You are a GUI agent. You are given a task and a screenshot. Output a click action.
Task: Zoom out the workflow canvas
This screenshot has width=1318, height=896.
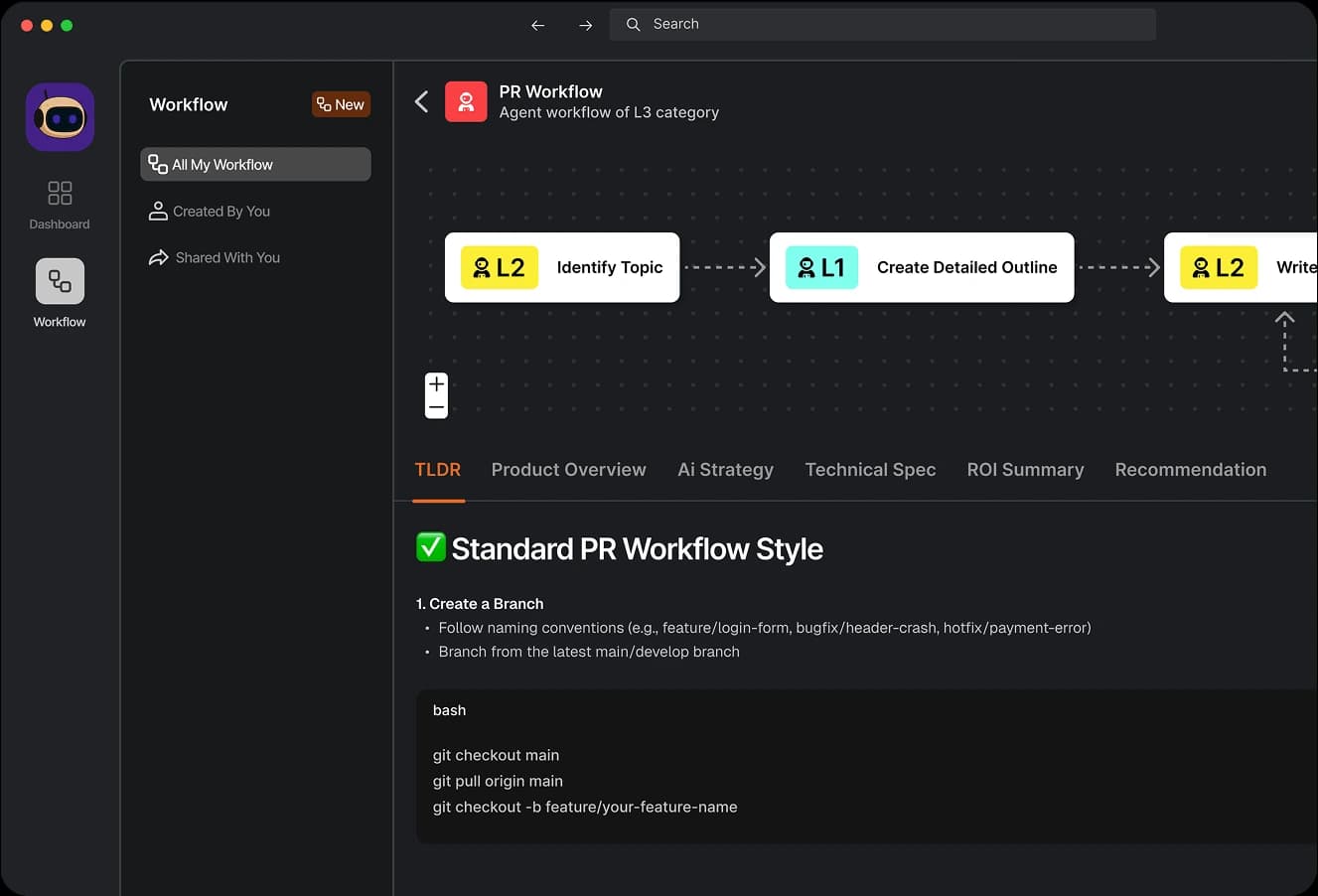(436, 407)
